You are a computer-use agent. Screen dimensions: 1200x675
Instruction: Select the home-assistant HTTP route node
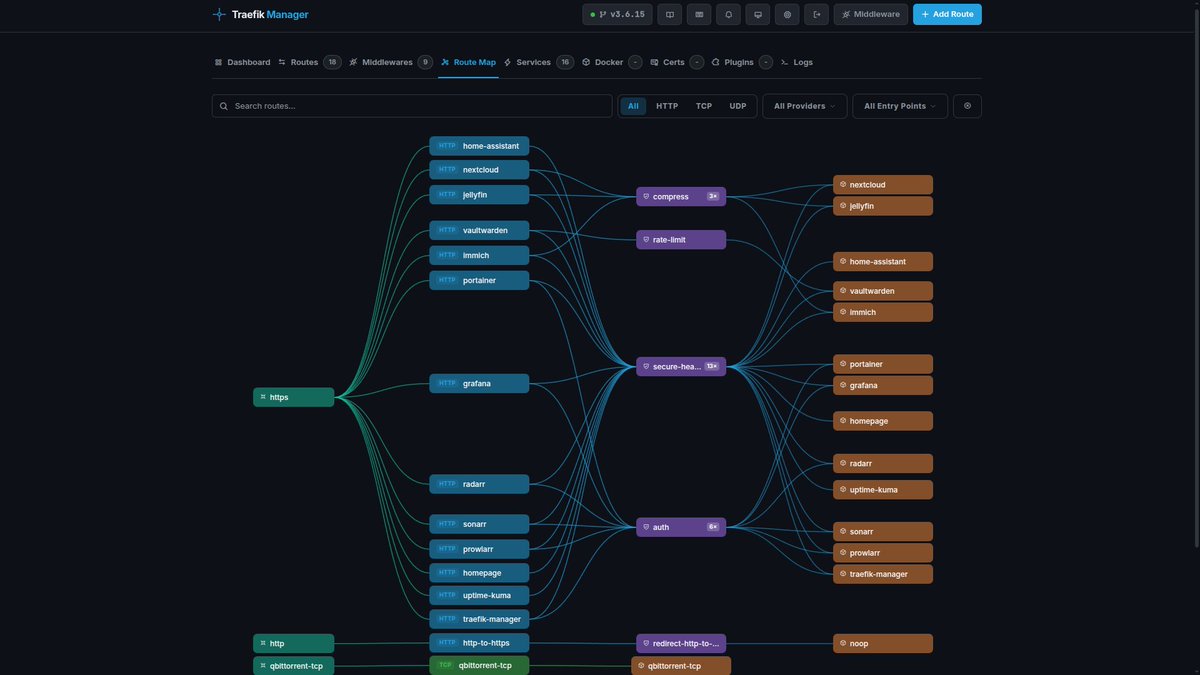[479, 146]
